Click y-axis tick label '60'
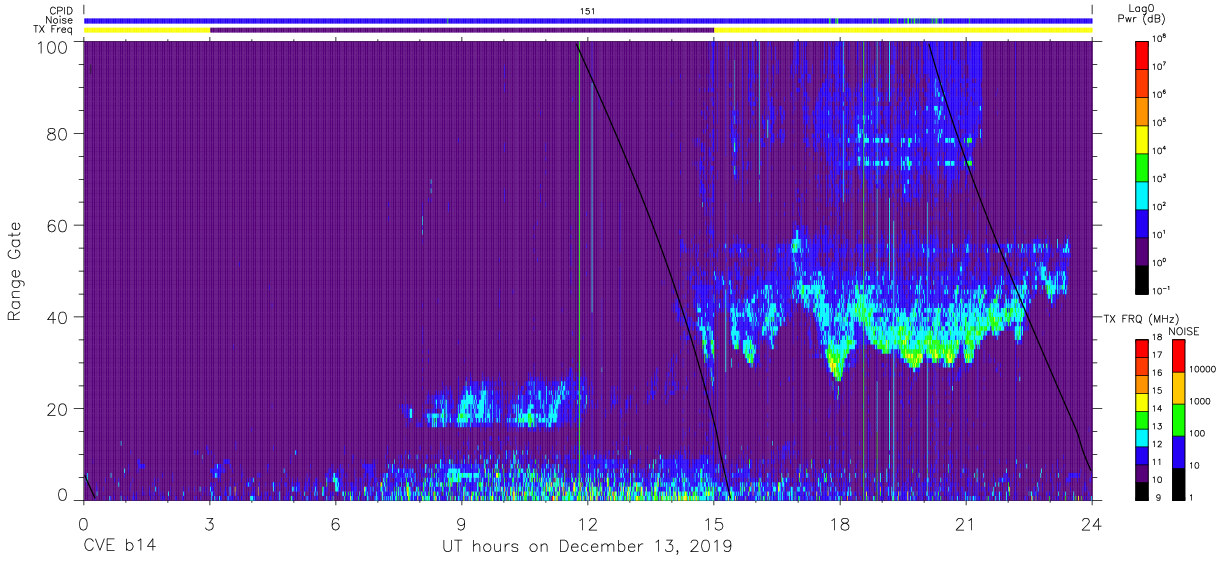Screen dimensions: 1228x567 (x=58, y=226)
